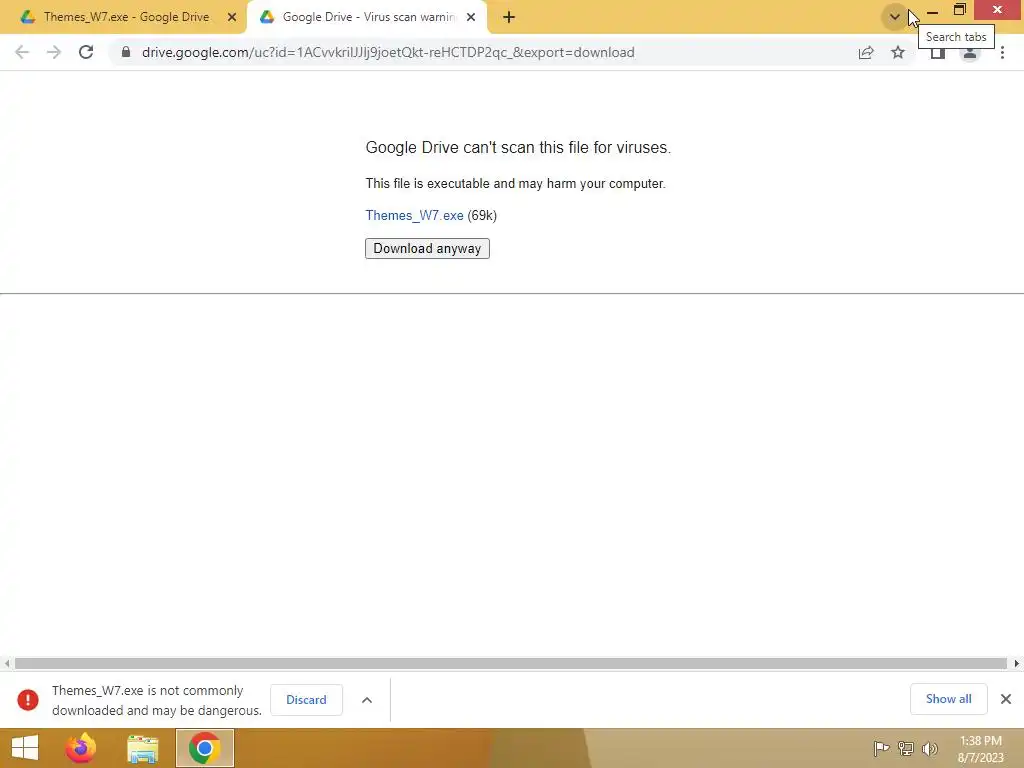
Task: Share this page using share icon
Action: [x=866, y=52]
